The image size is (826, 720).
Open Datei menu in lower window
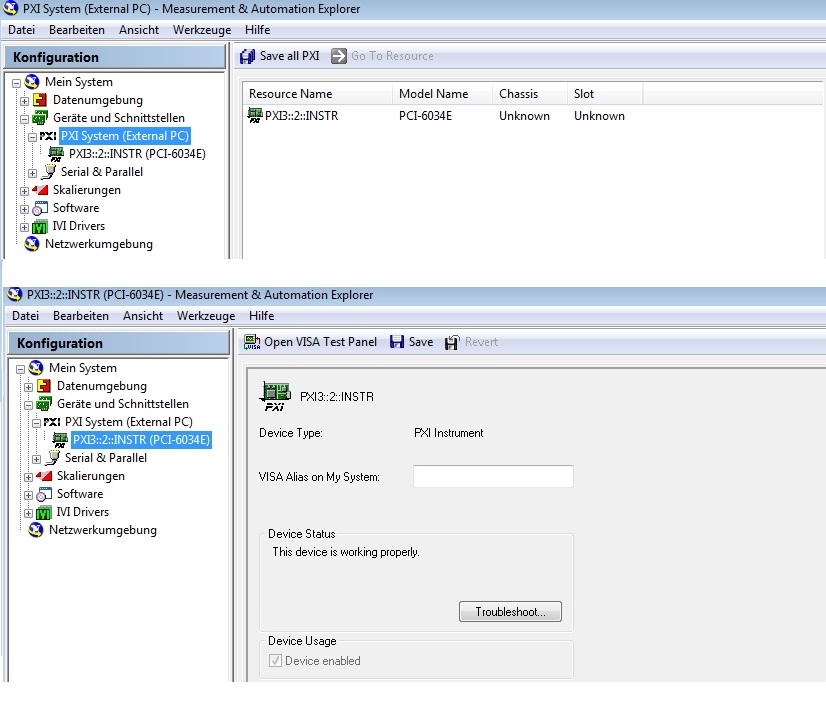[x=26, y=316]
